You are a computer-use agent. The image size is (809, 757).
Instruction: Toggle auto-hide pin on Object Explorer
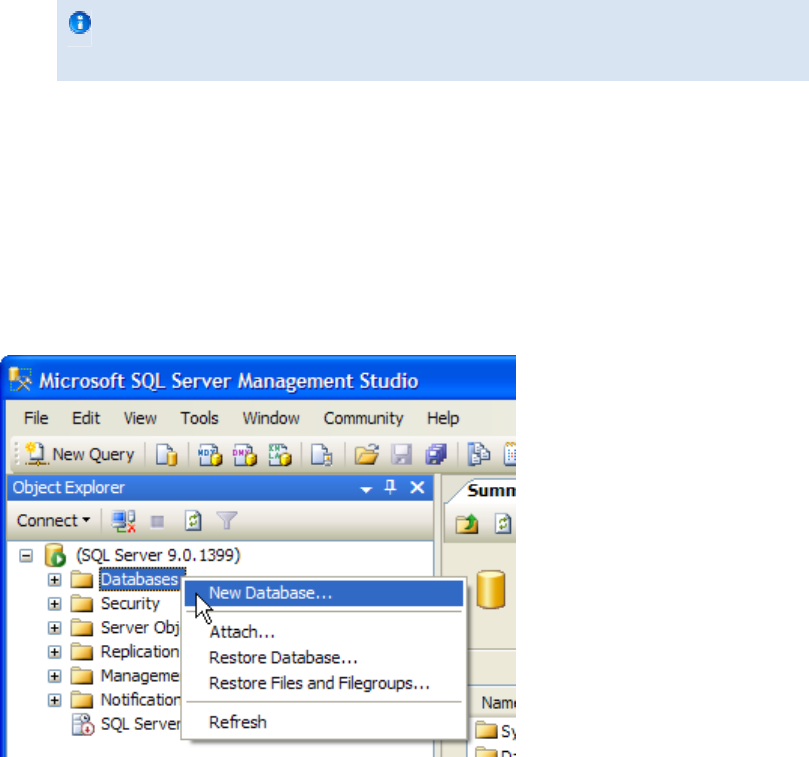coord(391,487)
